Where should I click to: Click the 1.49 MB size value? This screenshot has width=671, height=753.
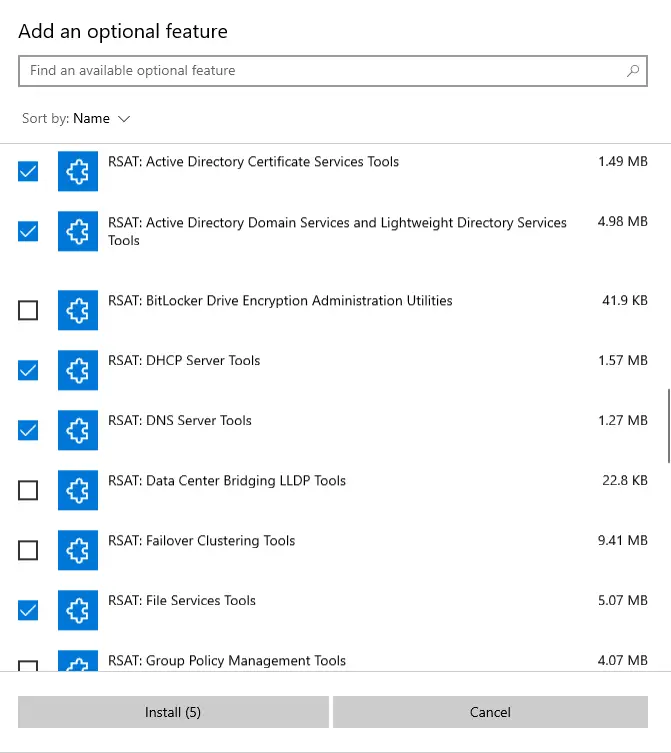coord(623,161)
